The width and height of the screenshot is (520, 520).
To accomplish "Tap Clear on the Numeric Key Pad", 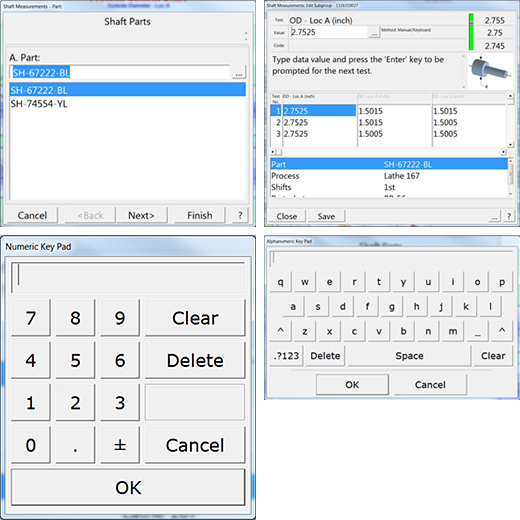I will (x=195, y=318).
